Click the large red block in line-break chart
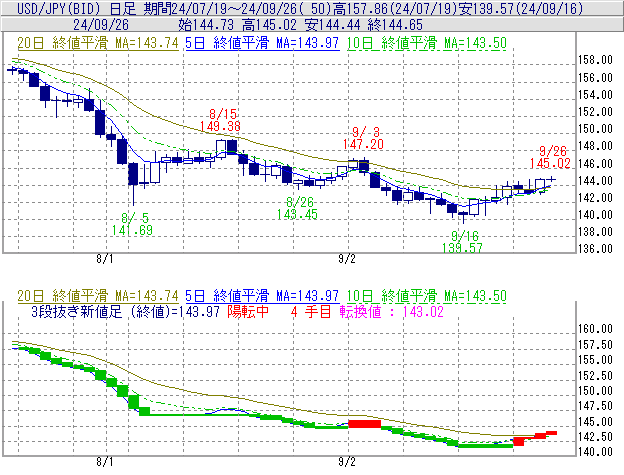Viewport: 624px width, 475px height. pyautogui.click(x=365, y=424)
